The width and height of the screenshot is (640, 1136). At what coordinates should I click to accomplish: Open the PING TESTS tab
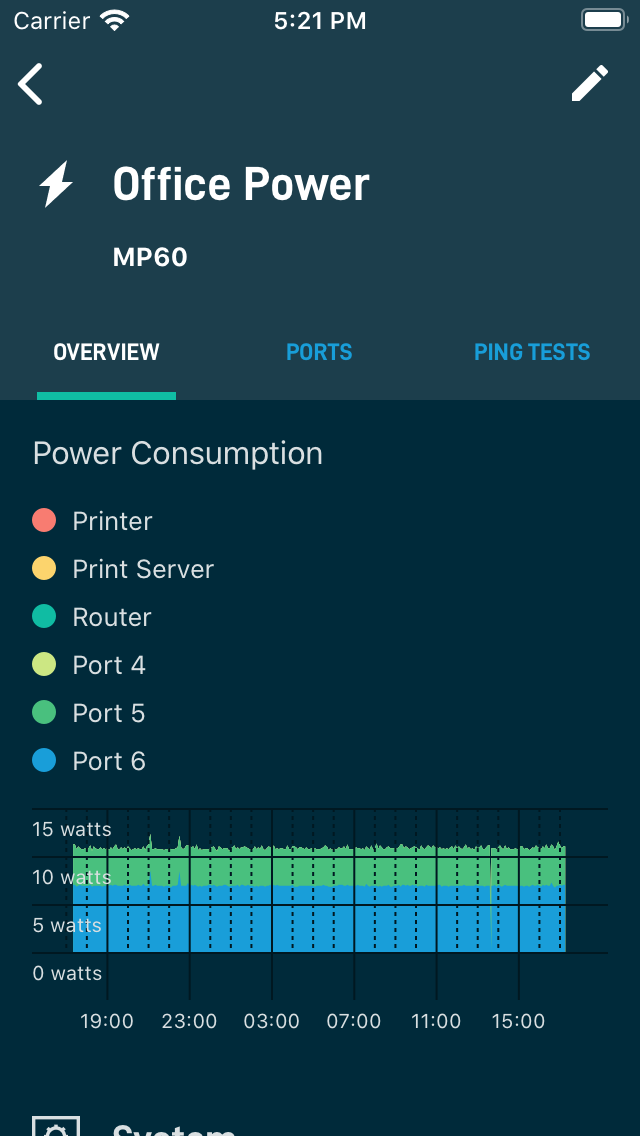coord(532,352)
